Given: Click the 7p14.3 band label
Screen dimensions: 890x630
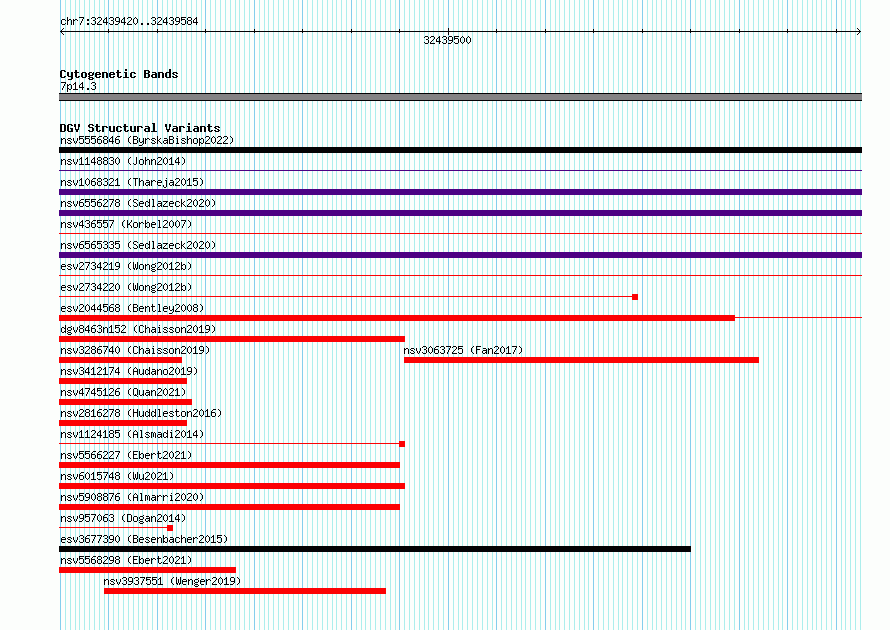Looking at the screenshot, I should (x=78, y=86).
